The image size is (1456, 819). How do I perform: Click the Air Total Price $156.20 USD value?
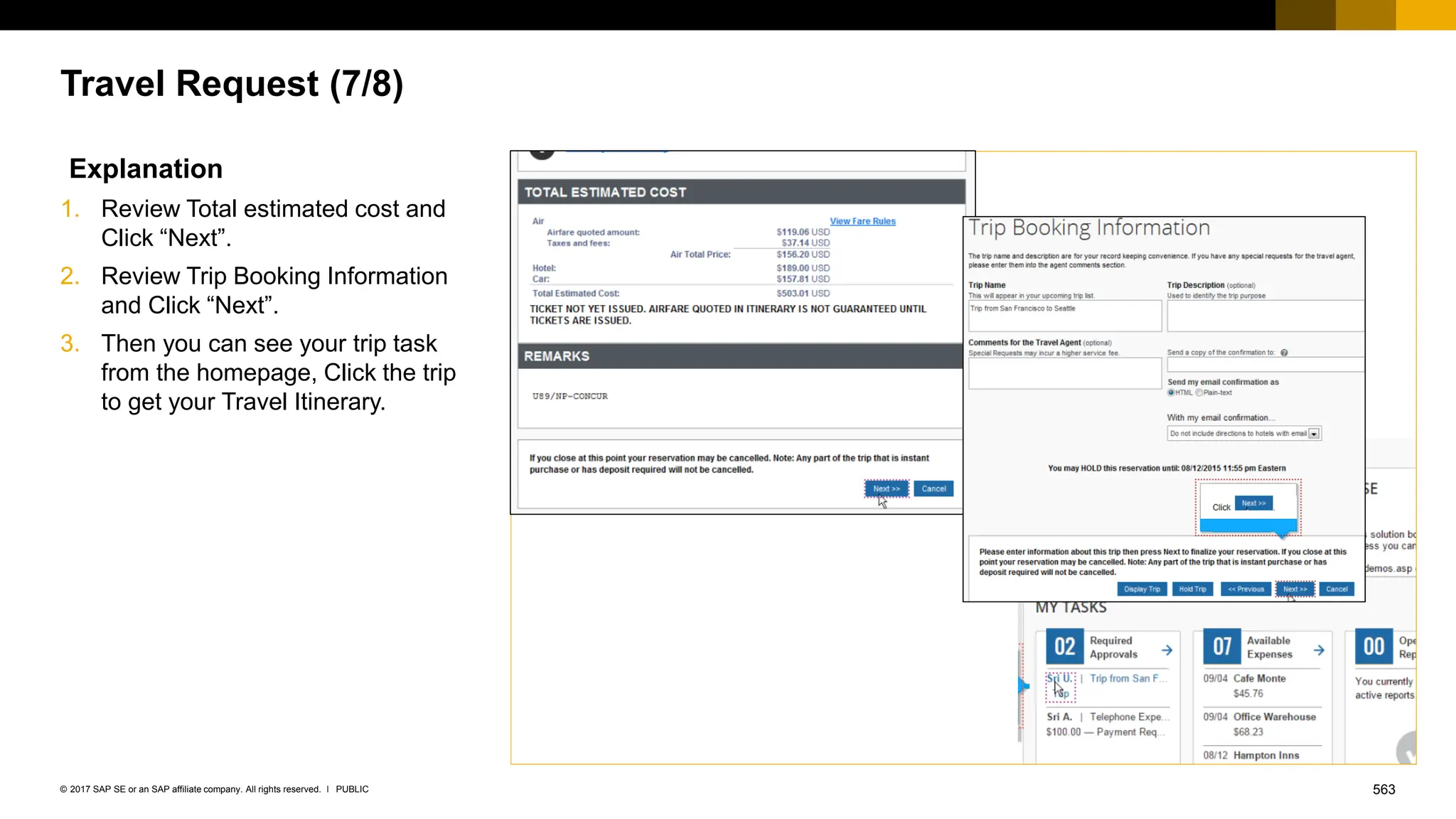[803, 255]
